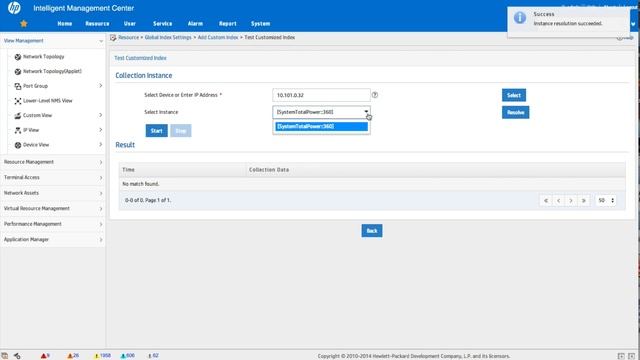Click the Test Customized Index tab

tap(140, 58)
